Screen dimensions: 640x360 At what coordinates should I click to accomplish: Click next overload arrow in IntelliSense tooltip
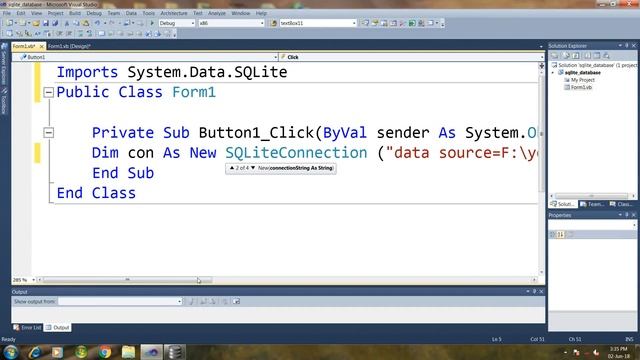point(253,168)
